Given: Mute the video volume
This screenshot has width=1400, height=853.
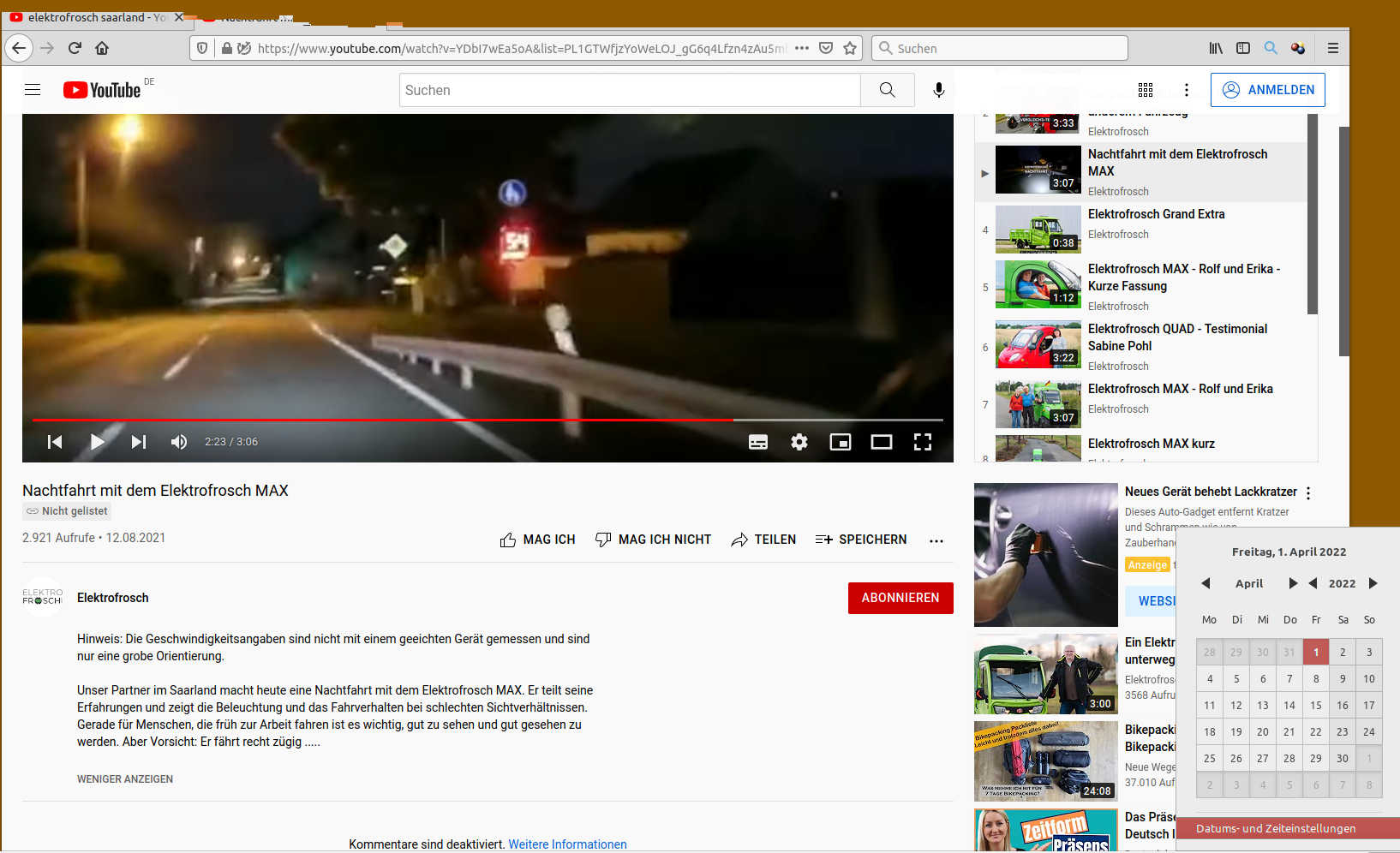Looking at the screenshot, I should pos(179,442).
